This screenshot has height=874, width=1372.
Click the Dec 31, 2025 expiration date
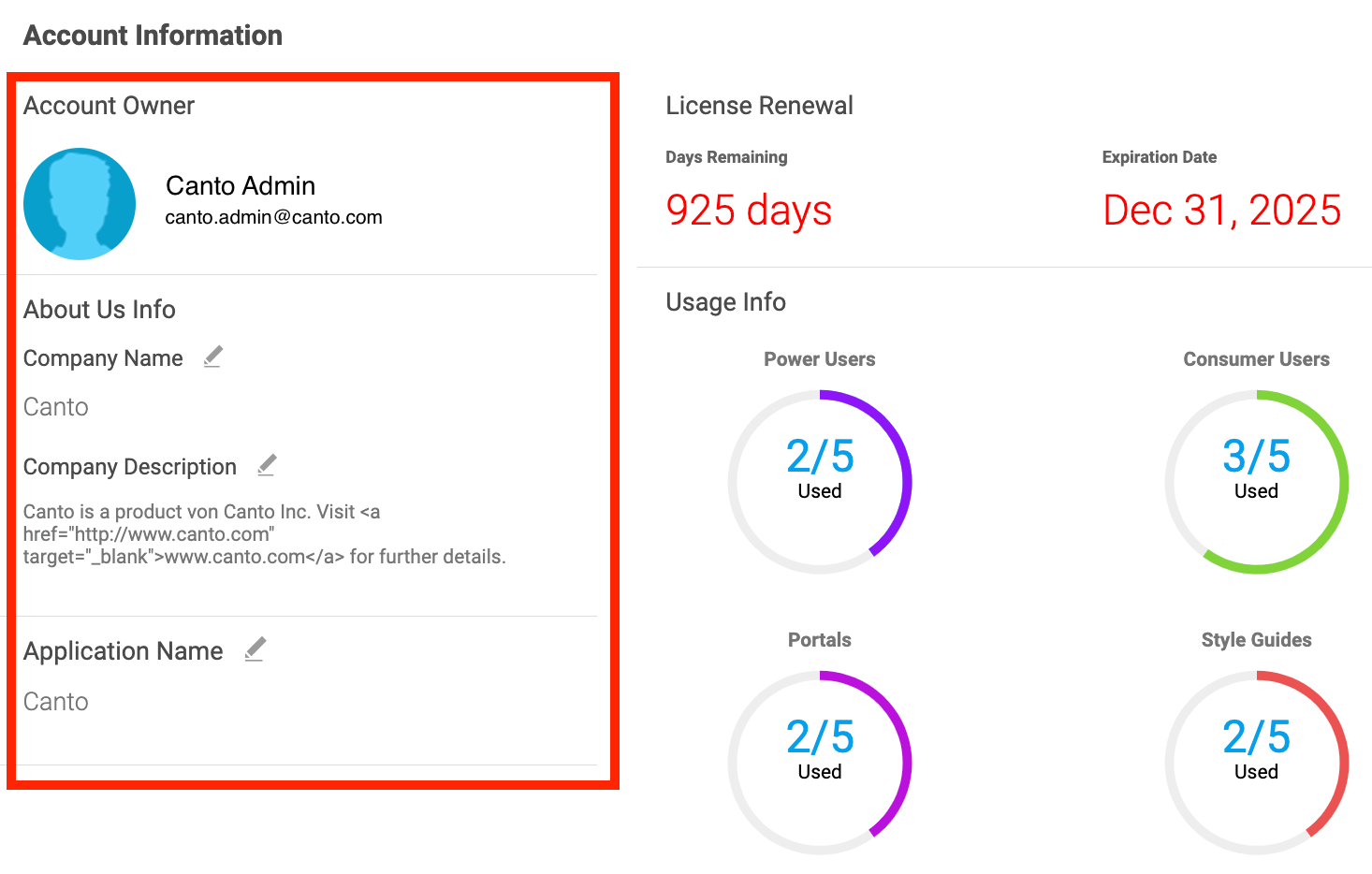pyautogui.click(x=1221, y=211)
